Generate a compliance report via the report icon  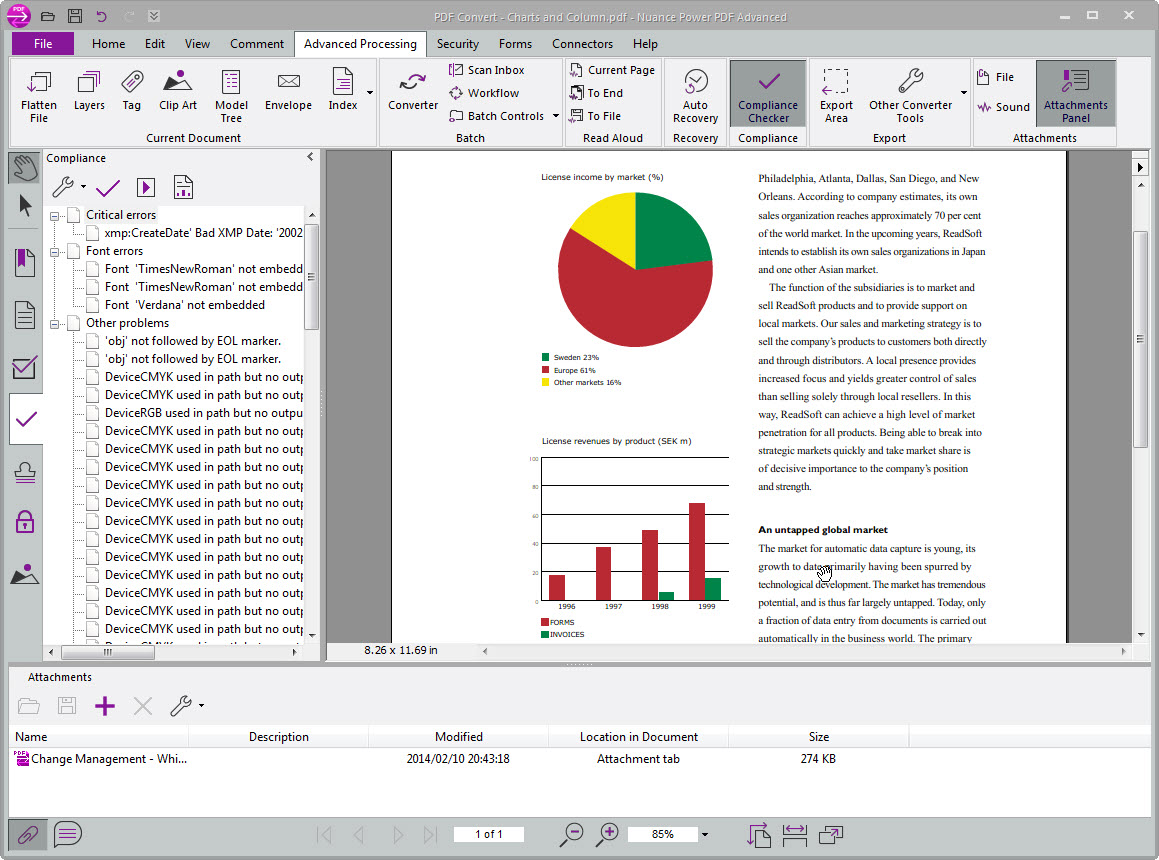181,187
